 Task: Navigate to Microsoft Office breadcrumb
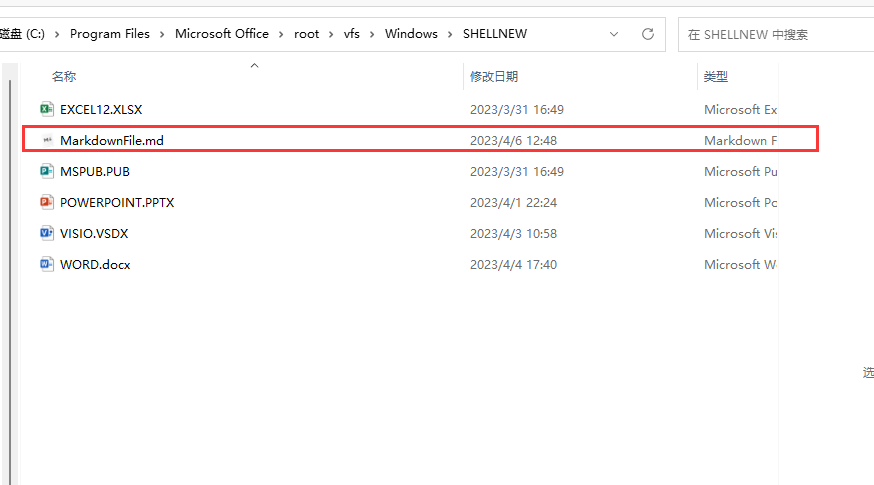point(222,34)
